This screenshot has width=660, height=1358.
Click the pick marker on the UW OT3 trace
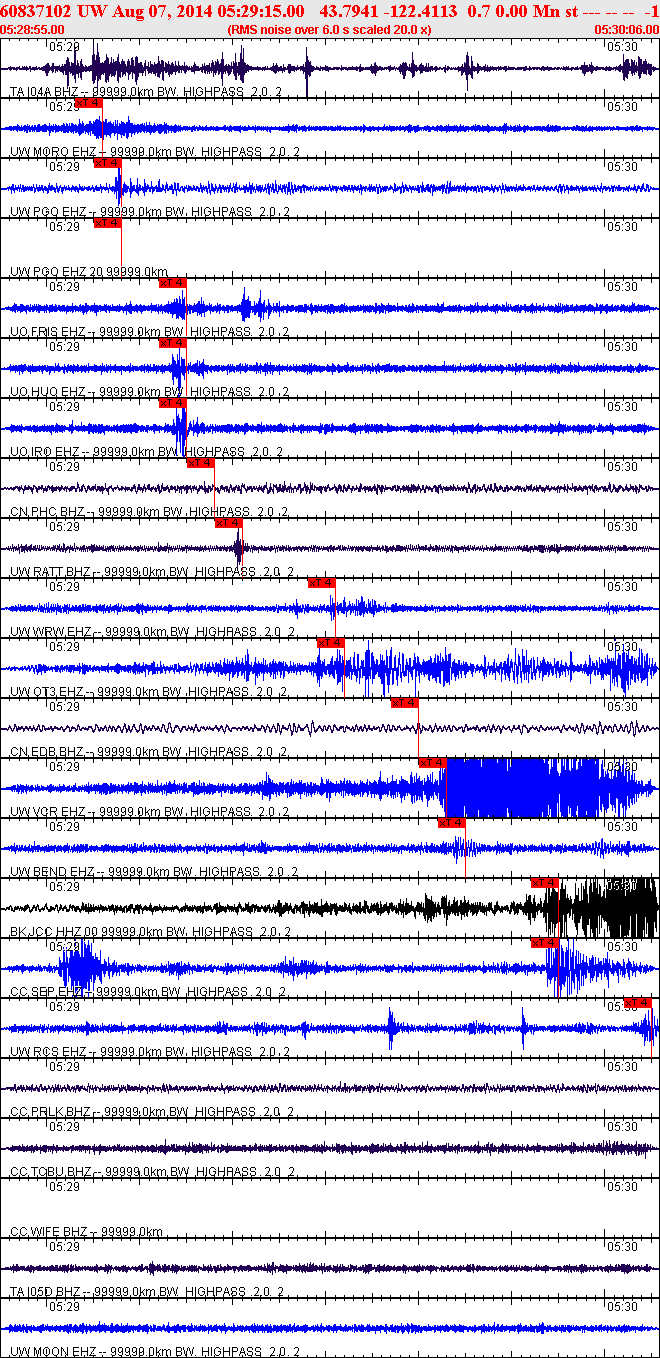(x=330, y=642)
